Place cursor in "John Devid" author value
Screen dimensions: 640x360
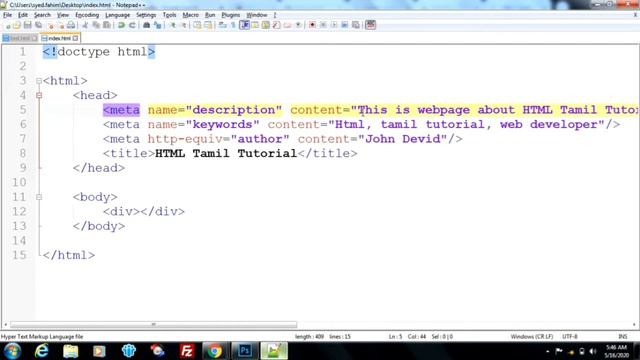403,139
